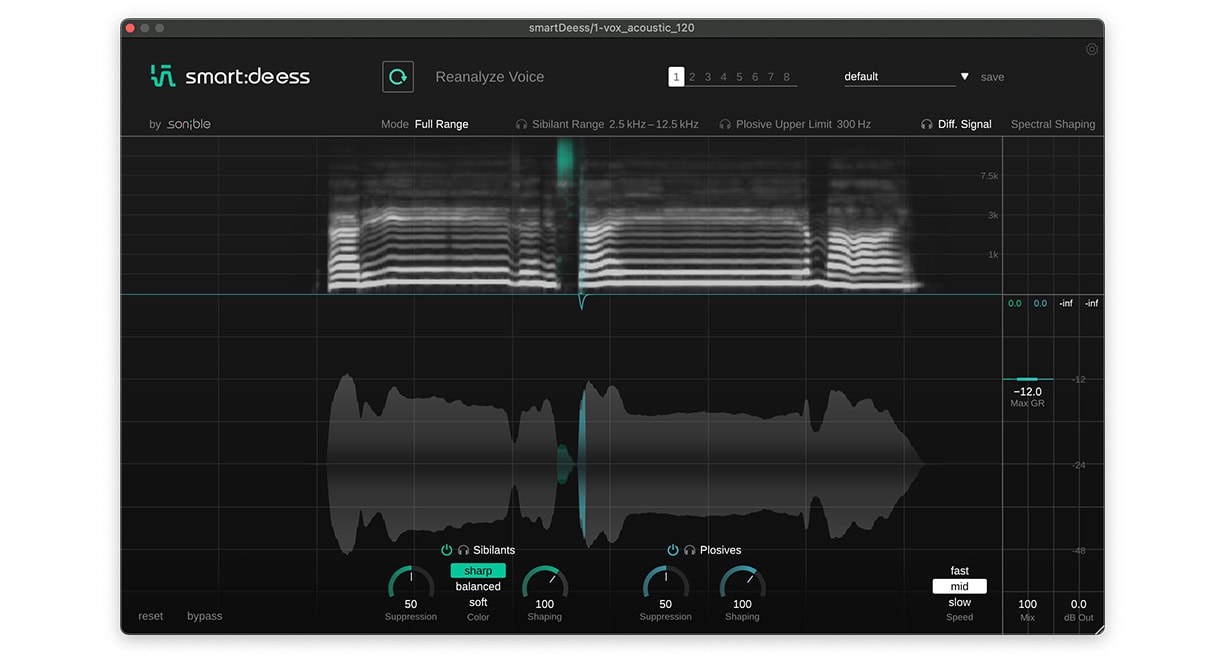Image resolution: width=1232 pixels, height=661 pixels.
Task: Click the Max GR -12.0 slider handle
Action: coord(1028,380)
